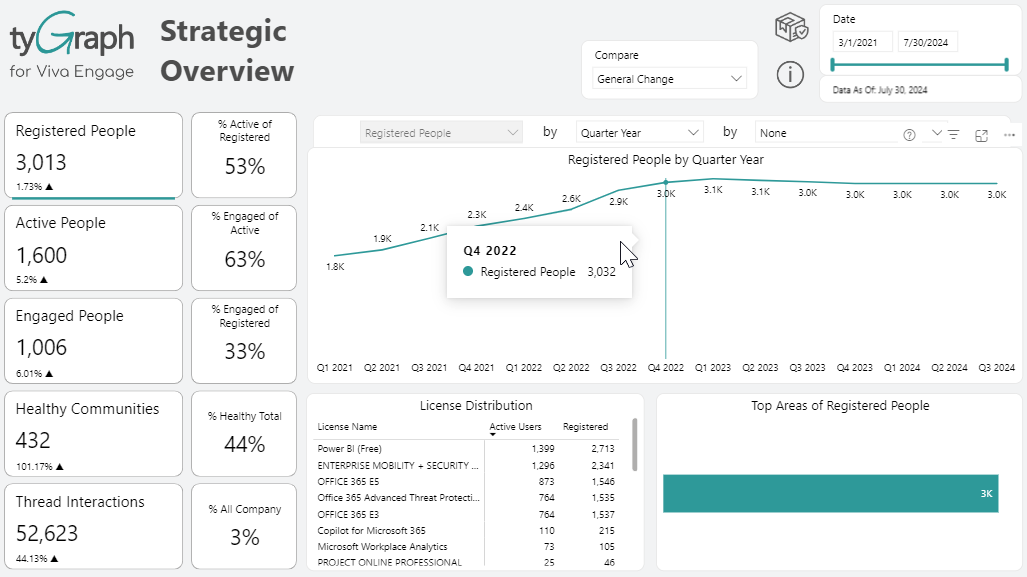
Task: Sort by Registered column header
Action: point(586,427)
